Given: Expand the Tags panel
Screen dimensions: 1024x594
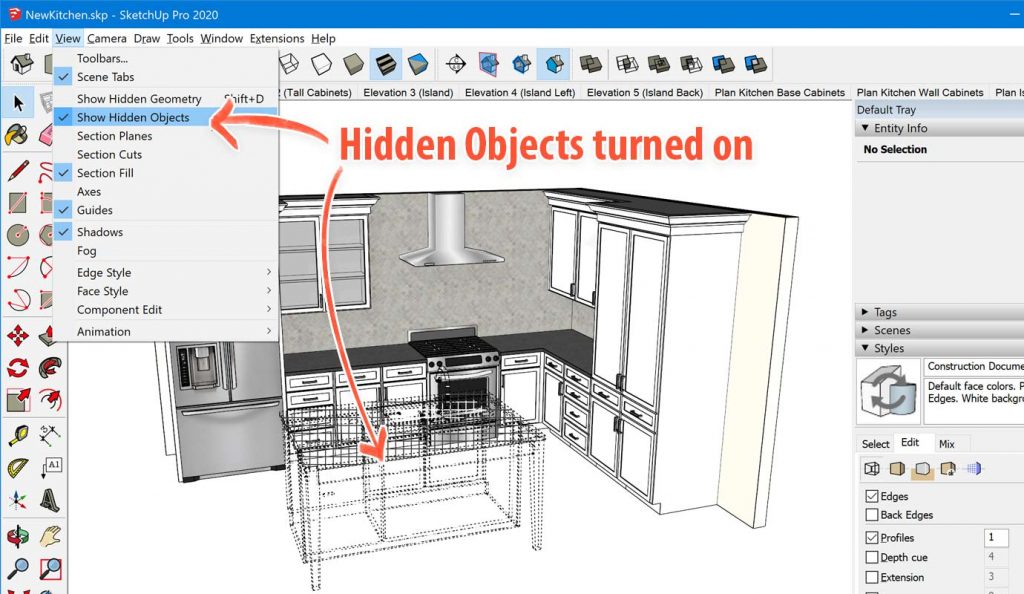Looking at the screenshot, I should [x=885, y=312].
